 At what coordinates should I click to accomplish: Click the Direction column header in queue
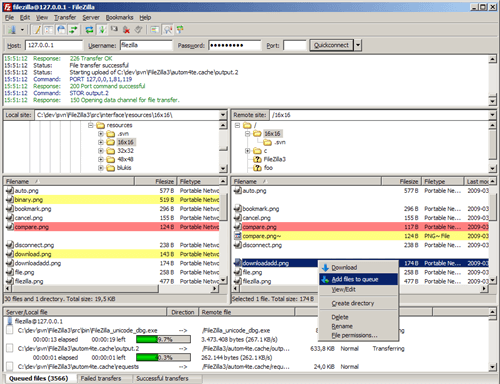(182, 312)
